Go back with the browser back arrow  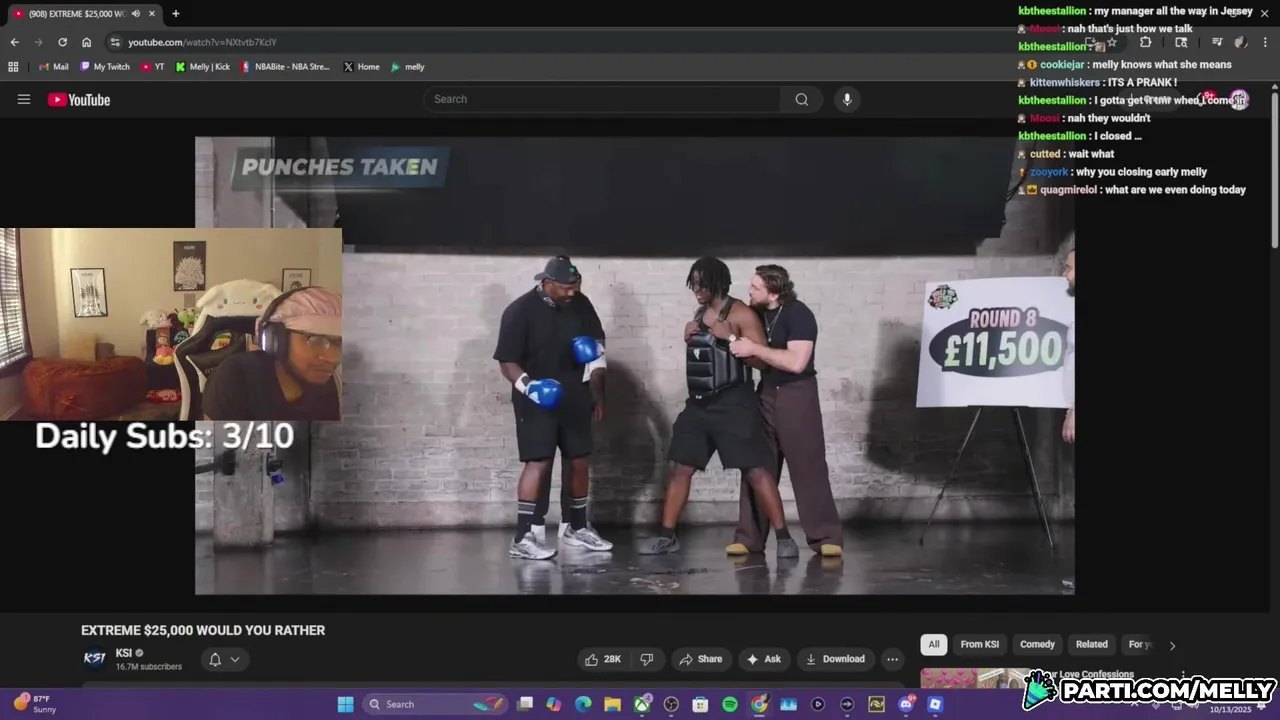[14, 42]
